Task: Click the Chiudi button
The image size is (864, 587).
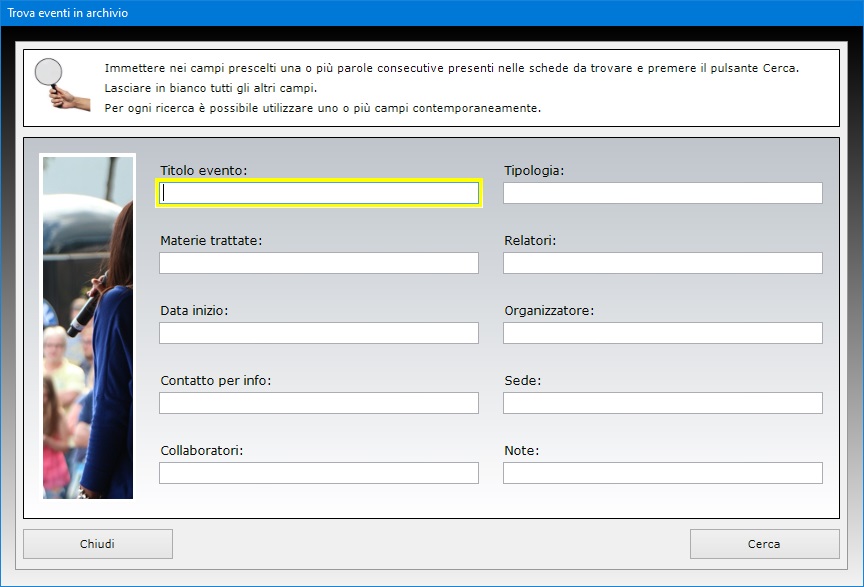Action: 98,544
